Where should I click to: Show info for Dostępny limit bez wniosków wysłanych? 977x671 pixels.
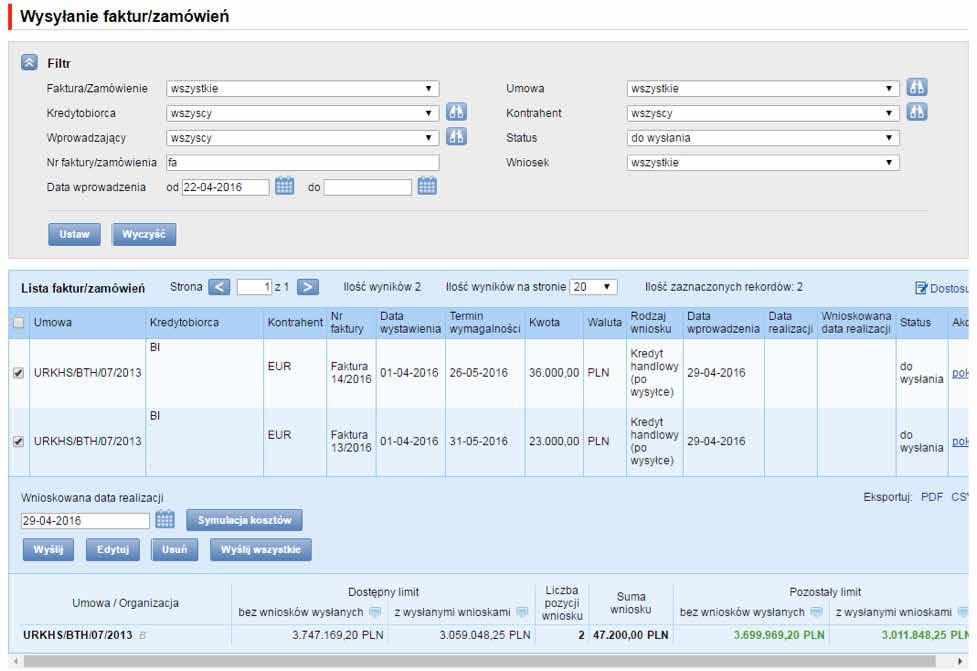tap(375, 612)
